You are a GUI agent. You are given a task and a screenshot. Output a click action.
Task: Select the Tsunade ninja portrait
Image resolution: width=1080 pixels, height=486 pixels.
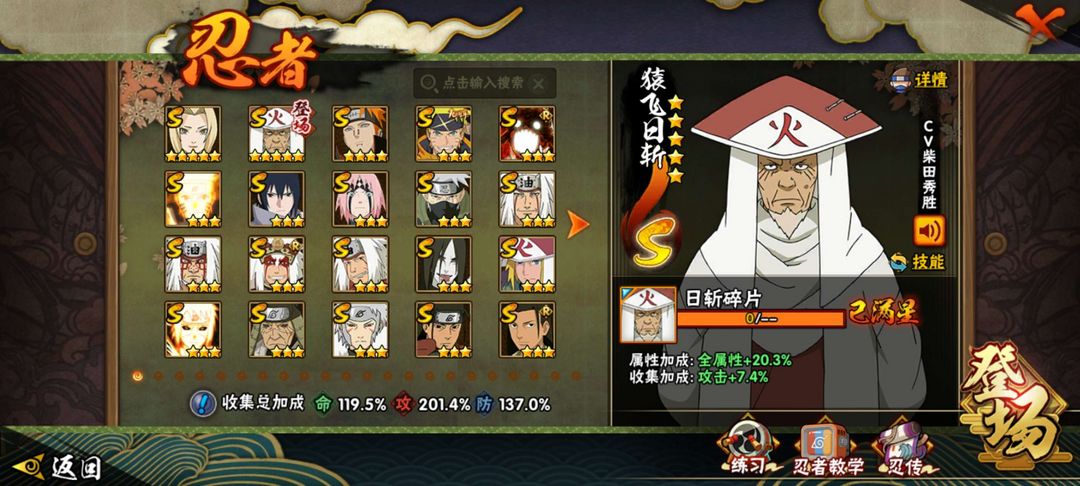coord(193,134)
